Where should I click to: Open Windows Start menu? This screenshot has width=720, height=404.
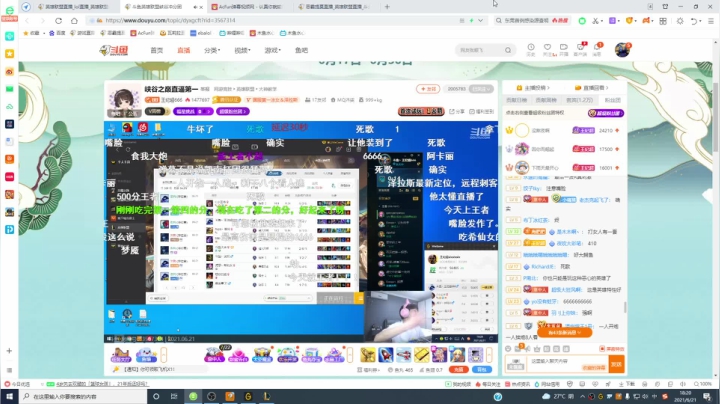point(9,396)
